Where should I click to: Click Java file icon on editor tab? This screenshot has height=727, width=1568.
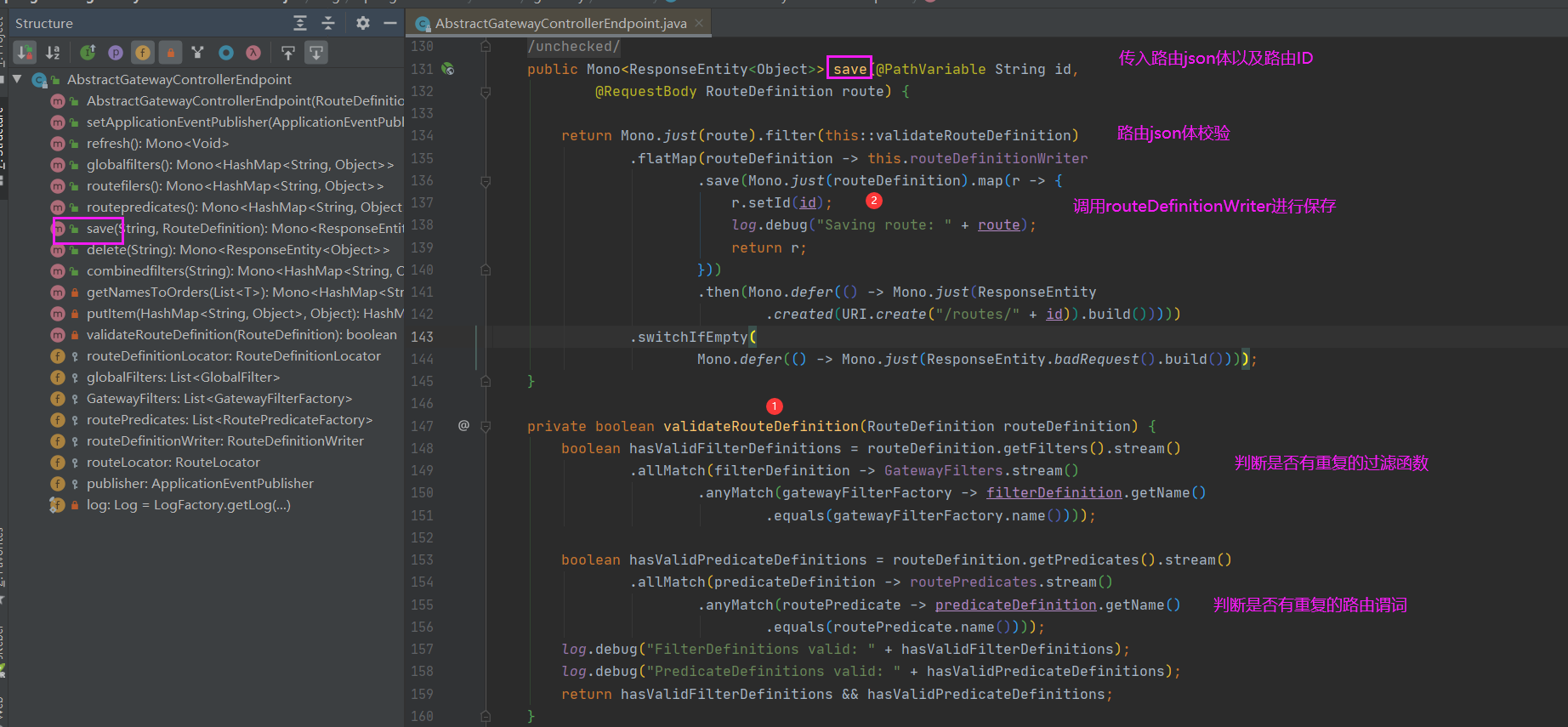(423, 24)
